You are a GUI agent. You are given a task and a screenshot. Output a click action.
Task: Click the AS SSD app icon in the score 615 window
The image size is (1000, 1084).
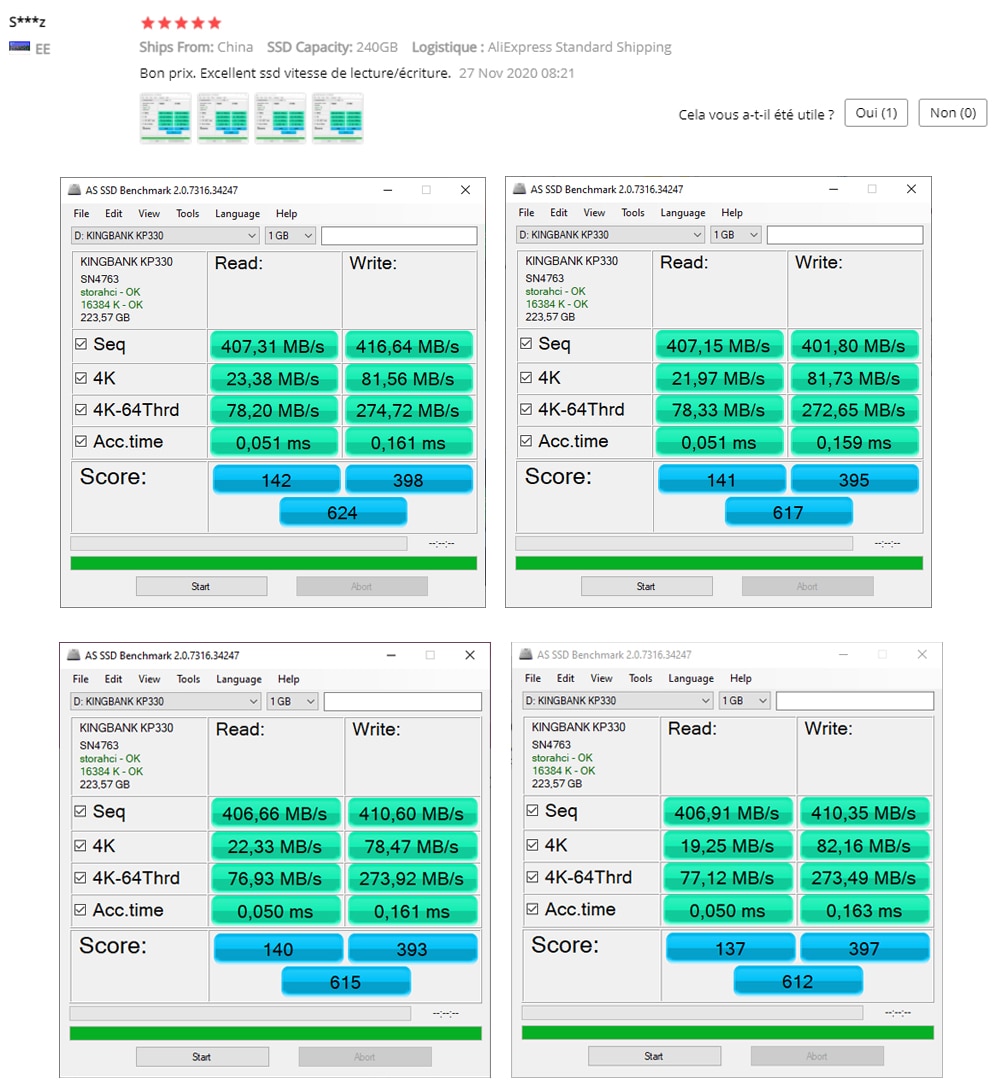pyautogui.click(x=73, y=655)
